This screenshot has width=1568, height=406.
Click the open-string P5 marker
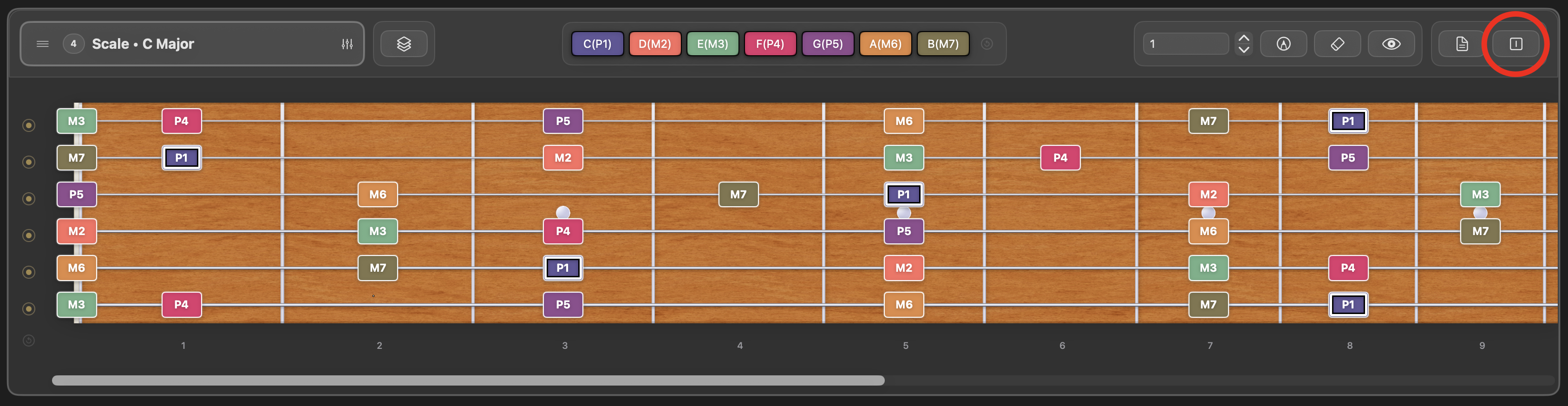point(77,194)
